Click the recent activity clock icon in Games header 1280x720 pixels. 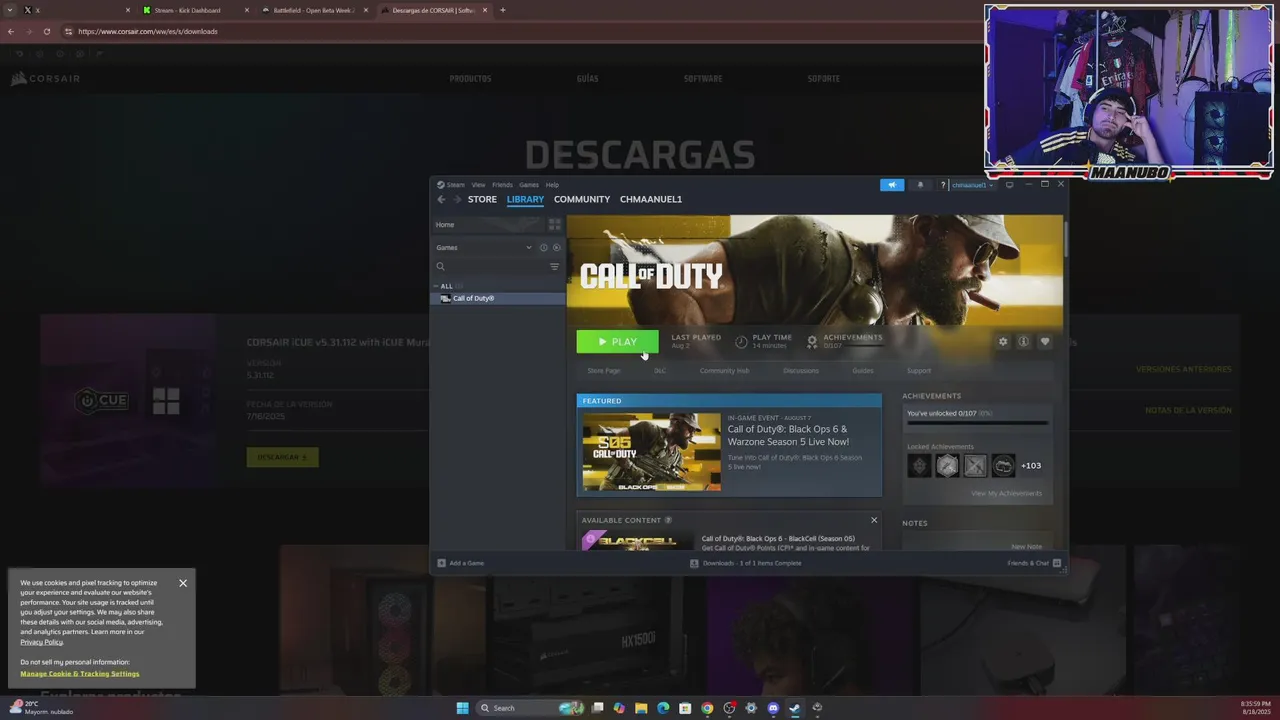544,248
